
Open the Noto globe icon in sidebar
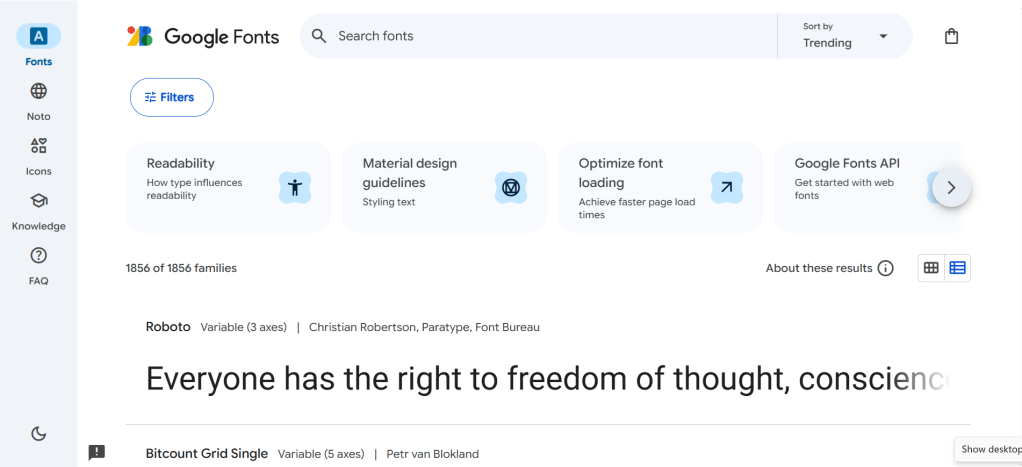(39, 91)
